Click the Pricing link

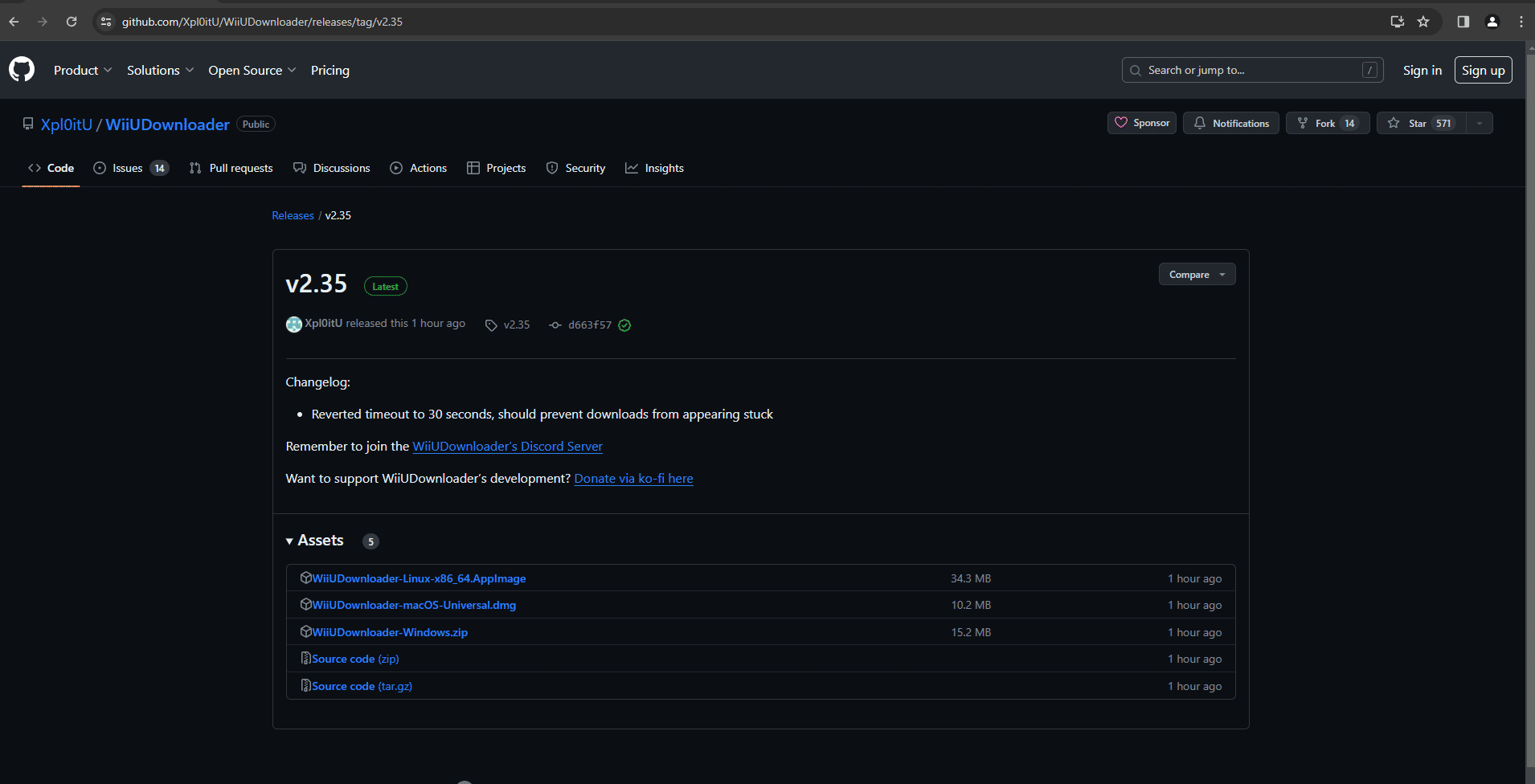(x=330, y=70)
